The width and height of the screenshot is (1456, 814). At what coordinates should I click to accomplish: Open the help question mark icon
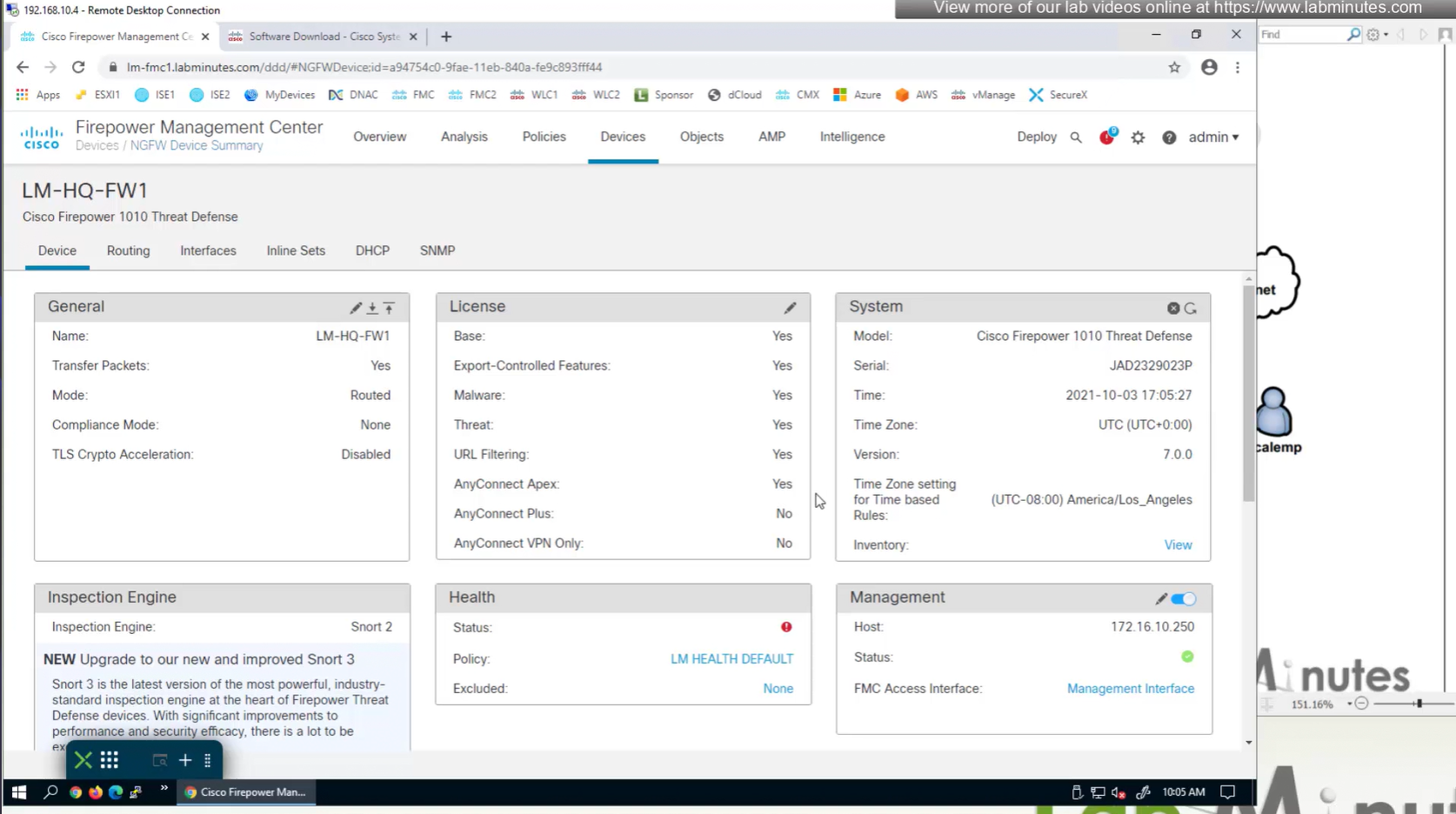click(x=1169, y=137)
